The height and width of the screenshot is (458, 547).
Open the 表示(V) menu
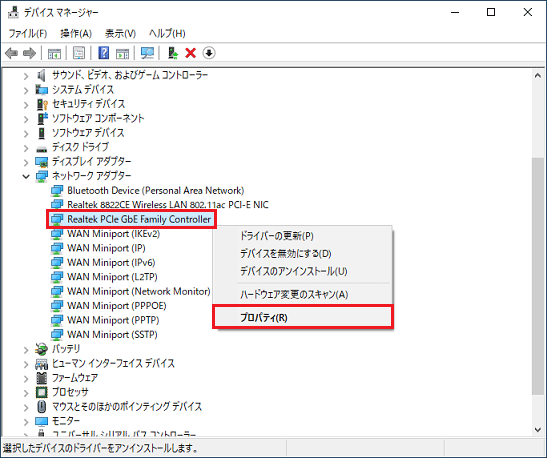coord(120,33)
